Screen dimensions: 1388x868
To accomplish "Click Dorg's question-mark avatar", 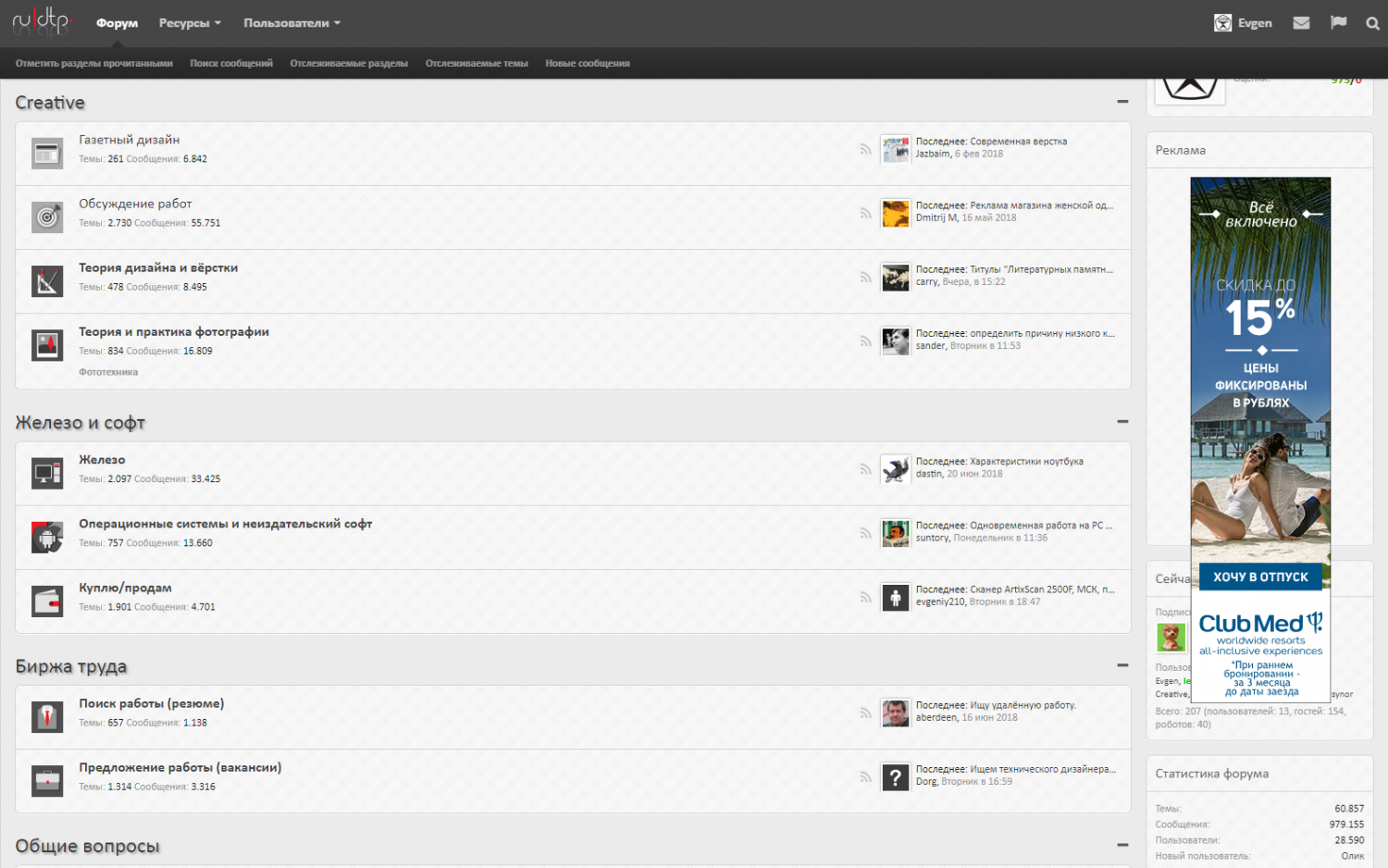I will [895, 776].
